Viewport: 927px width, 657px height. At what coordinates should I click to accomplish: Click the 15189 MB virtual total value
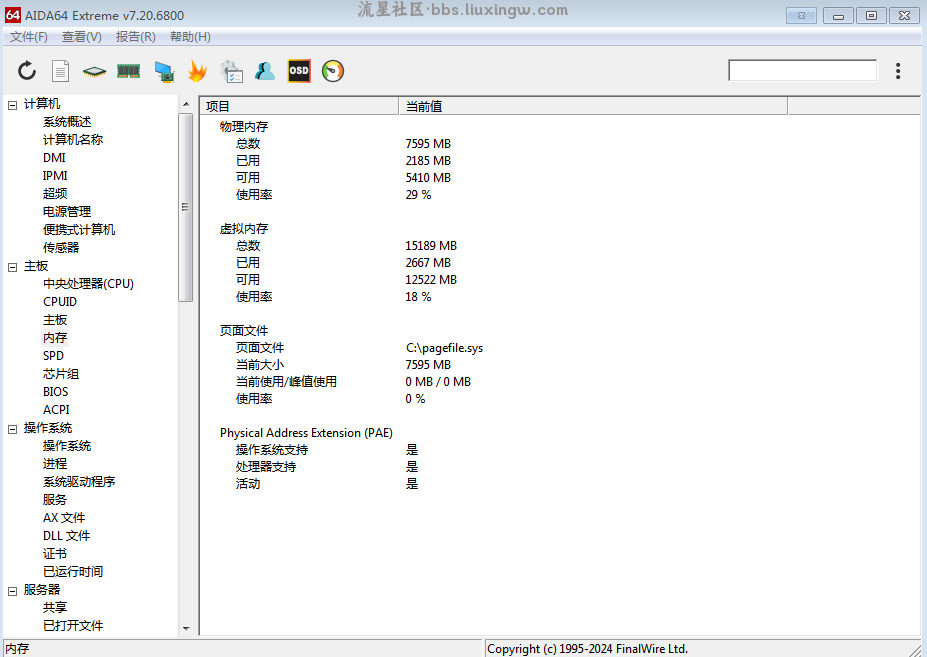pos(431,245)
